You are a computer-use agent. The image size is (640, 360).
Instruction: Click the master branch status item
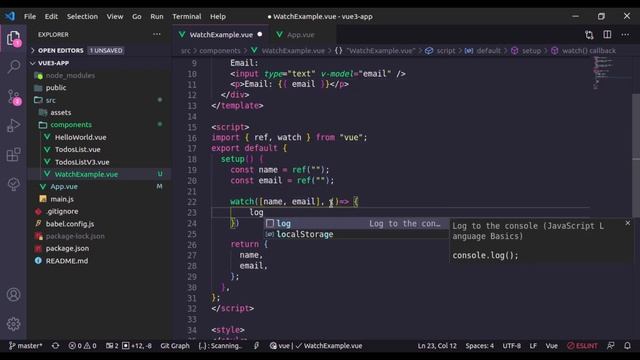tap(26, 346)
